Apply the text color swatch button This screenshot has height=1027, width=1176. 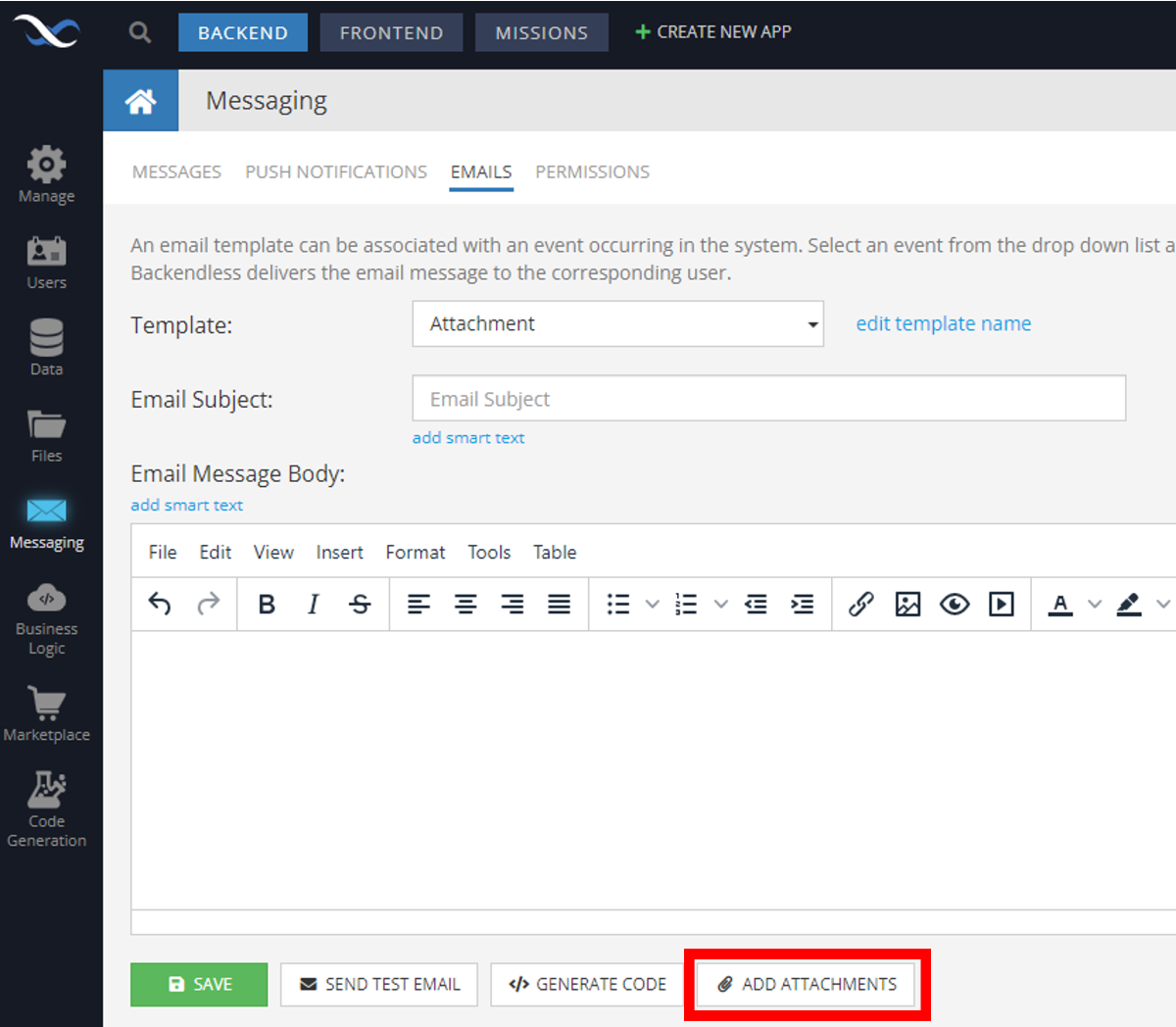(1059, 604)
